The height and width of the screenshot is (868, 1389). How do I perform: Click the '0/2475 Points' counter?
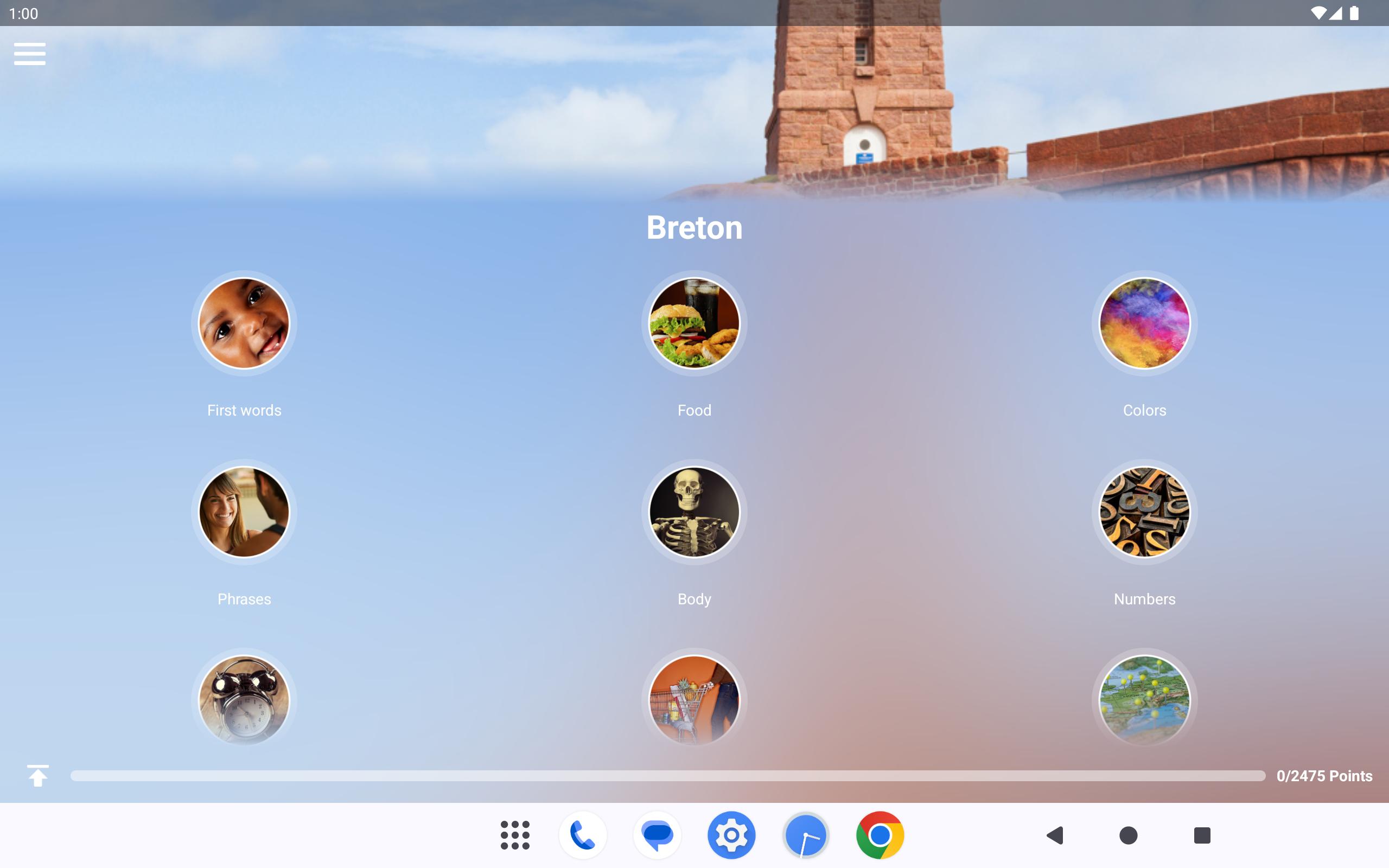[x=1324, y=776]
